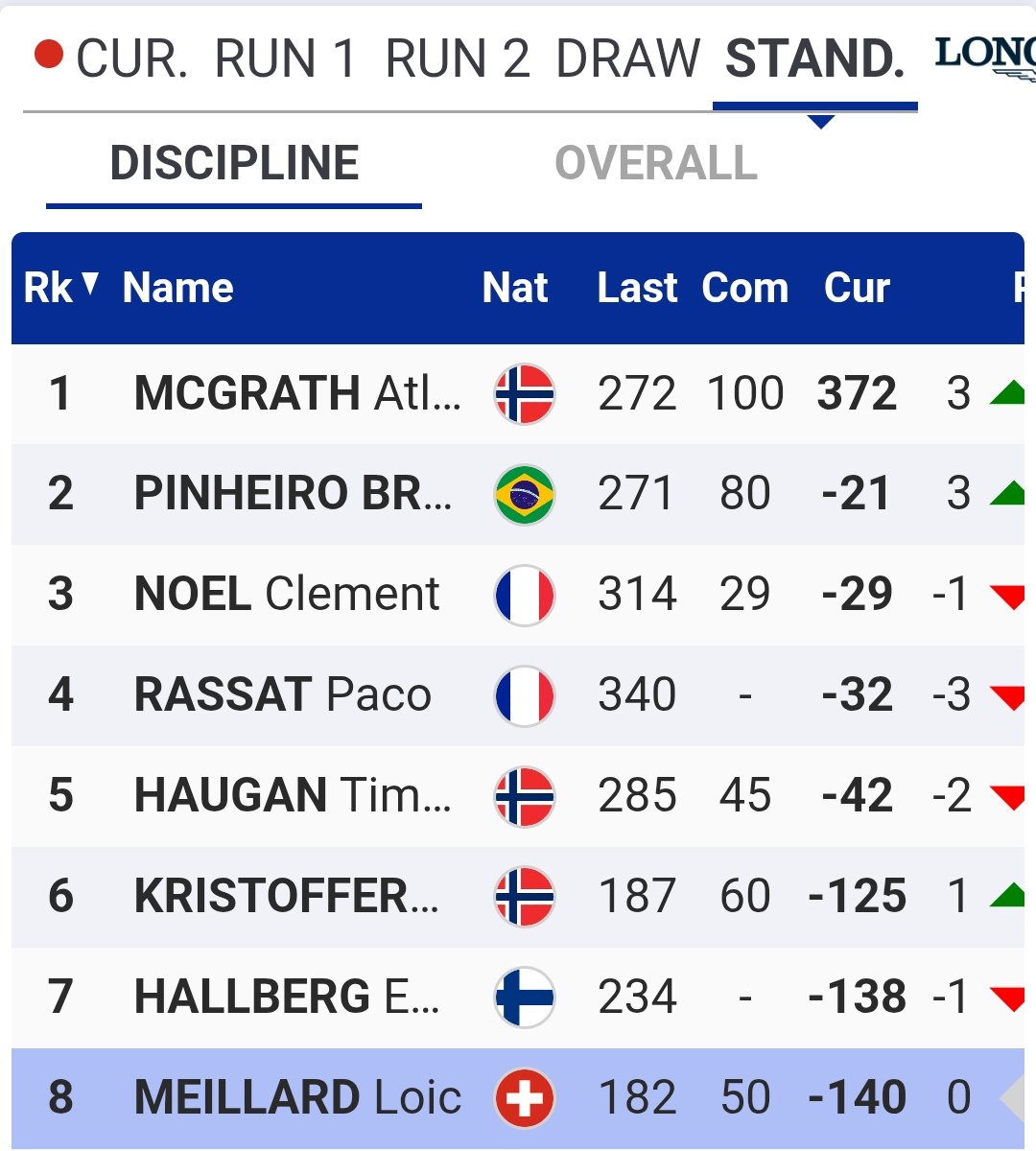Click Finland flag beside Hallberg
The width and height of the screenshot is (1036, 1151).
[524, 997]
